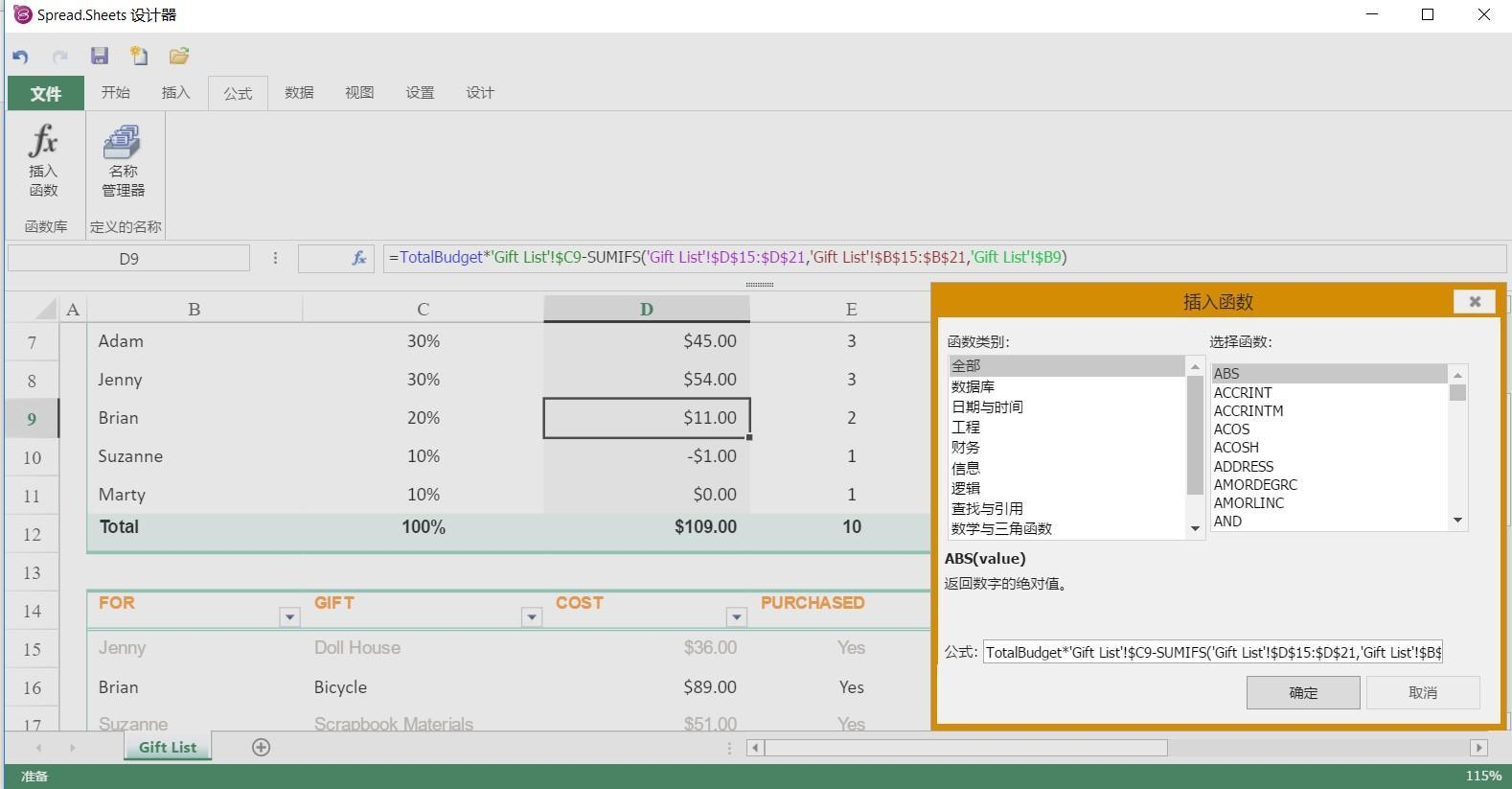Click the cell containing Suzanne's -$1.00

pos(647,456)
